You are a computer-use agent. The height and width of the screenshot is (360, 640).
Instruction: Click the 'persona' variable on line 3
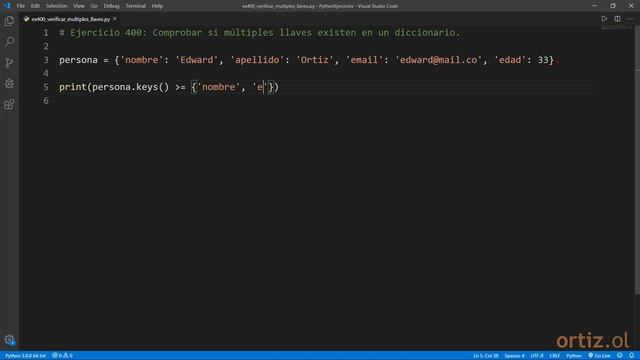pos(78,60)
